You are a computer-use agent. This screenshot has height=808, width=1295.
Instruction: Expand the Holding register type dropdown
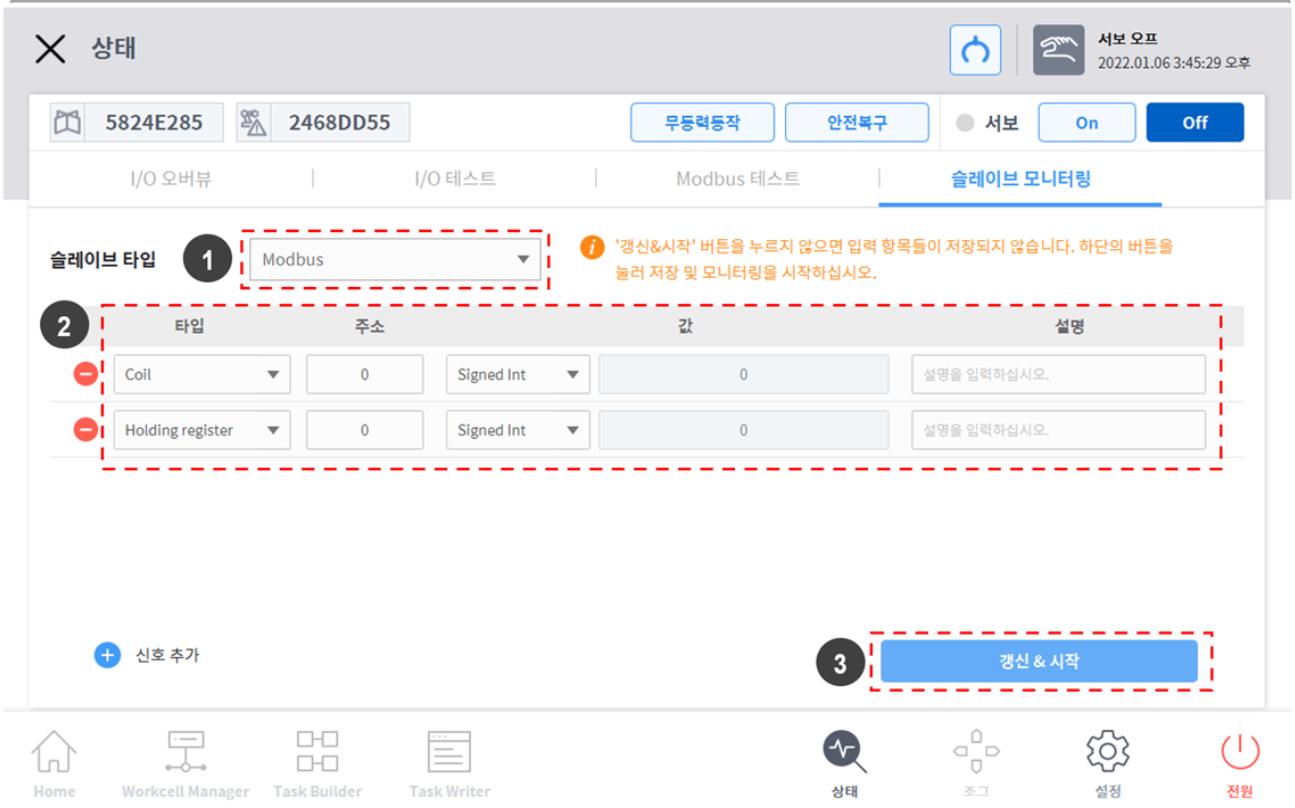click(x=201, y=430)
